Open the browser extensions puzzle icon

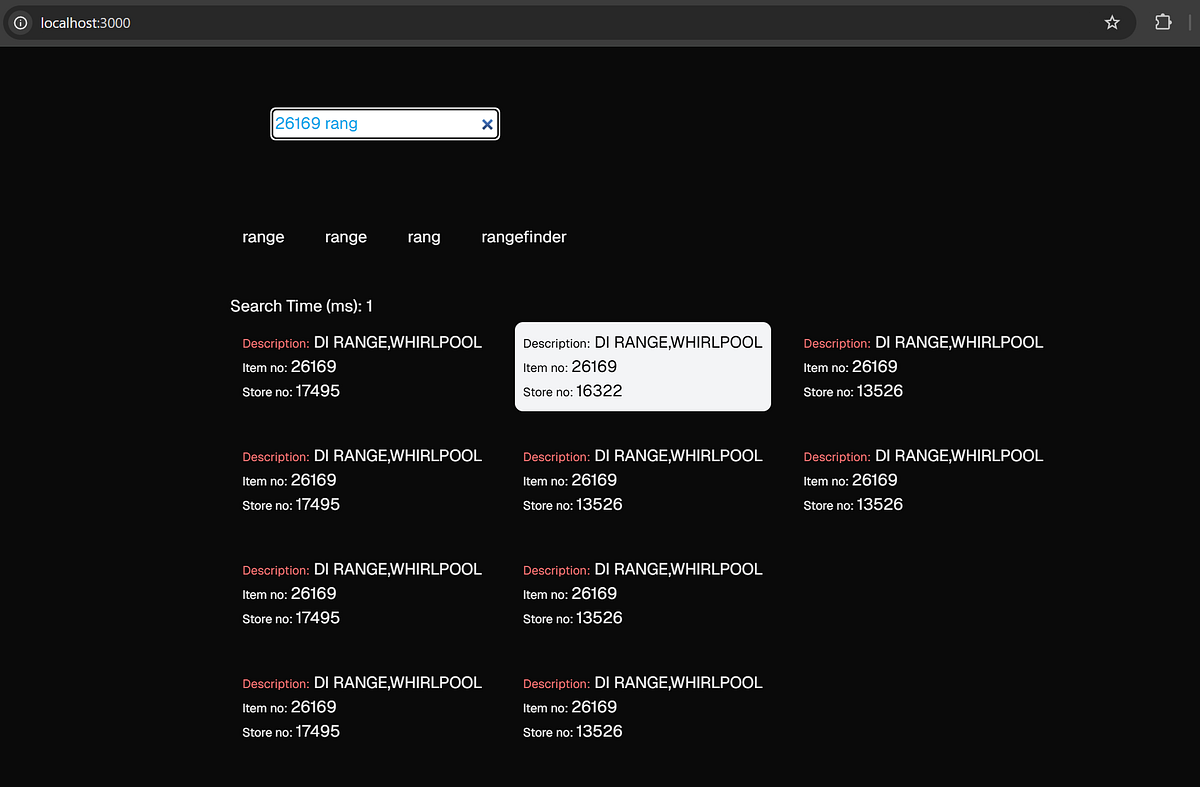pos(1162,22)
